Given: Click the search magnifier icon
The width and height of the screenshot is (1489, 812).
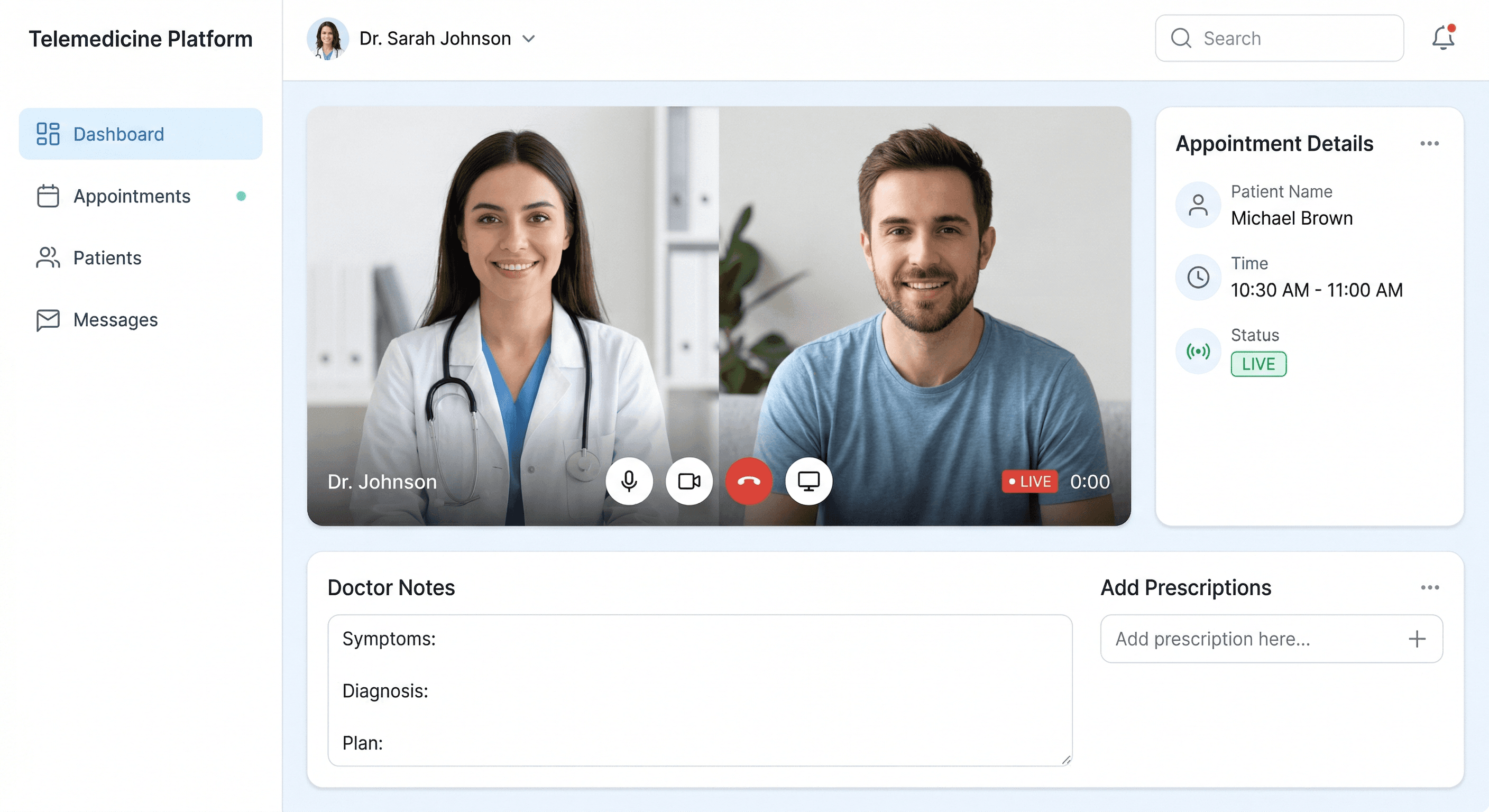Looking at the screenshot, I should coord(1181,38).
